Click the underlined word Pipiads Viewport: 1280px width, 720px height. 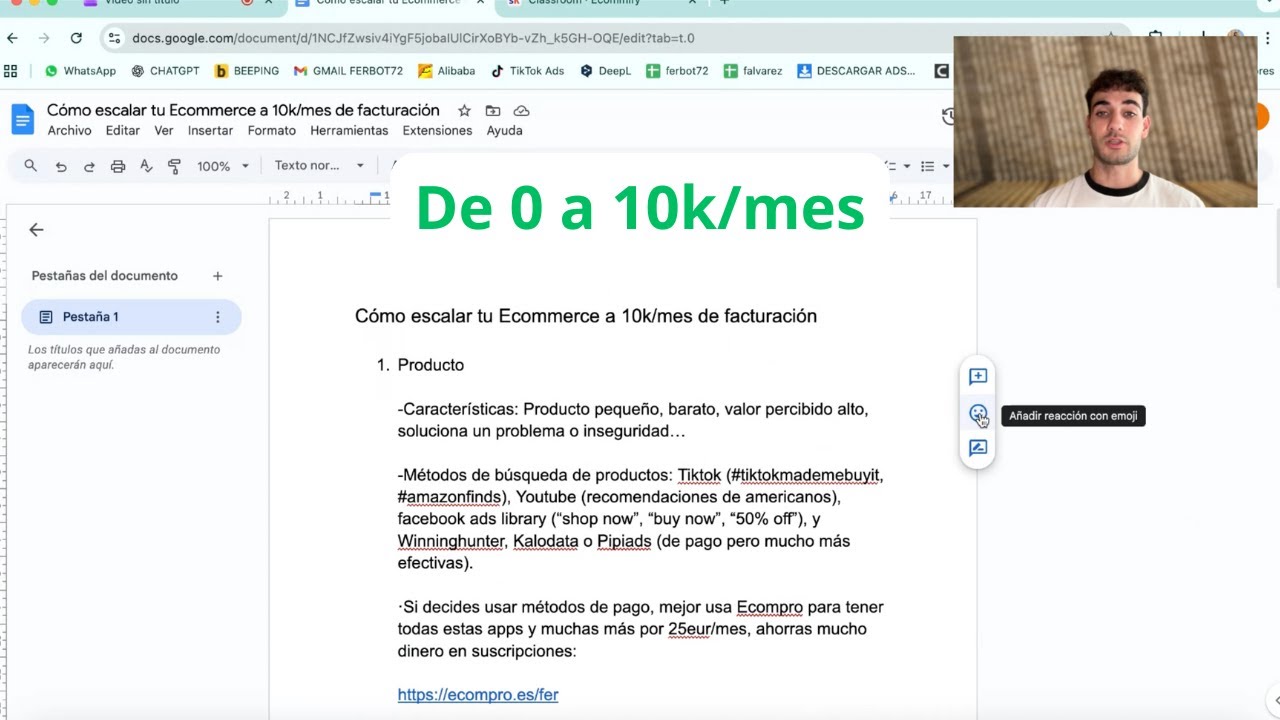click(x=624, y=541)
